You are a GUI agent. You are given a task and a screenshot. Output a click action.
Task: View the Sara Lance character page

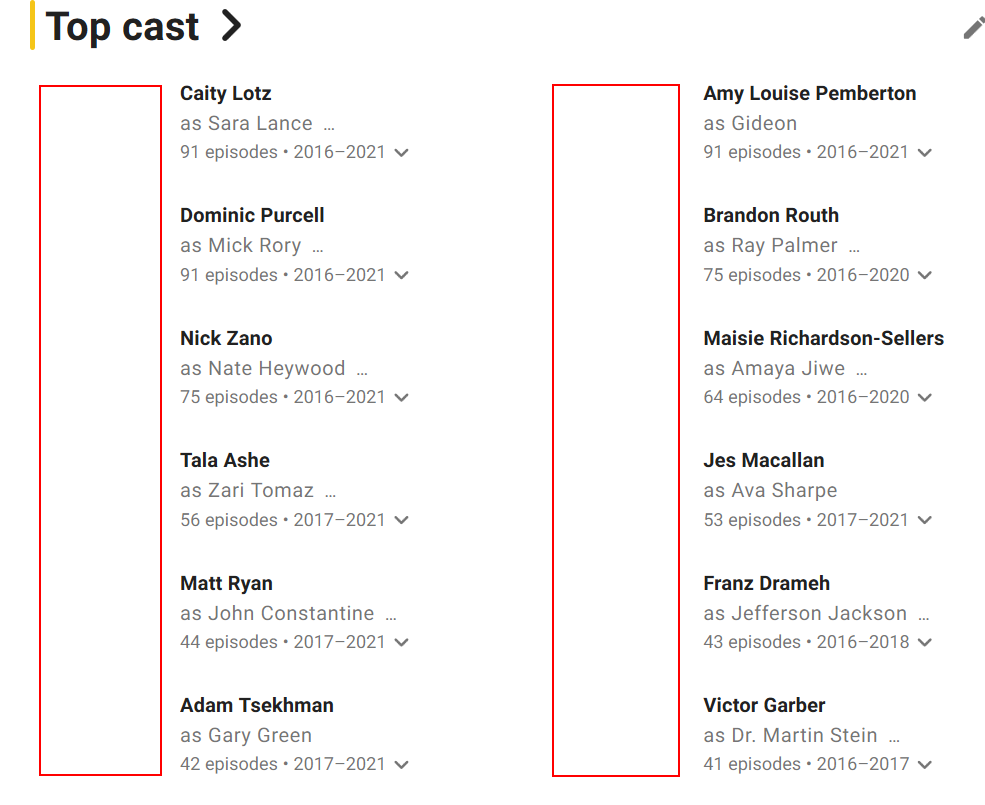pyautogui.click(x=260, y=124)
